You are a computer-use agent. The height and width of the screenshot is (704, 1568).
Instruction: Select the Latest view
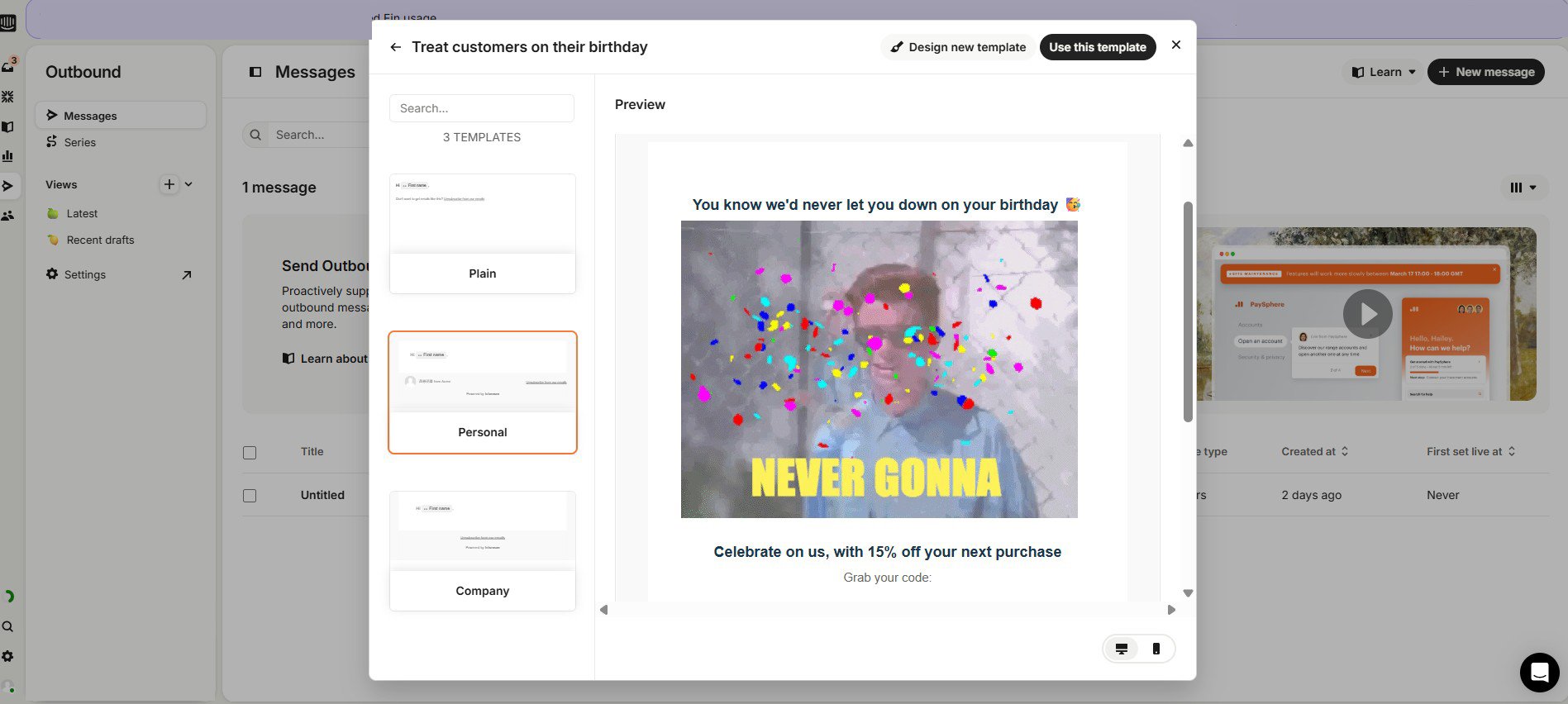tap(82, 213)
